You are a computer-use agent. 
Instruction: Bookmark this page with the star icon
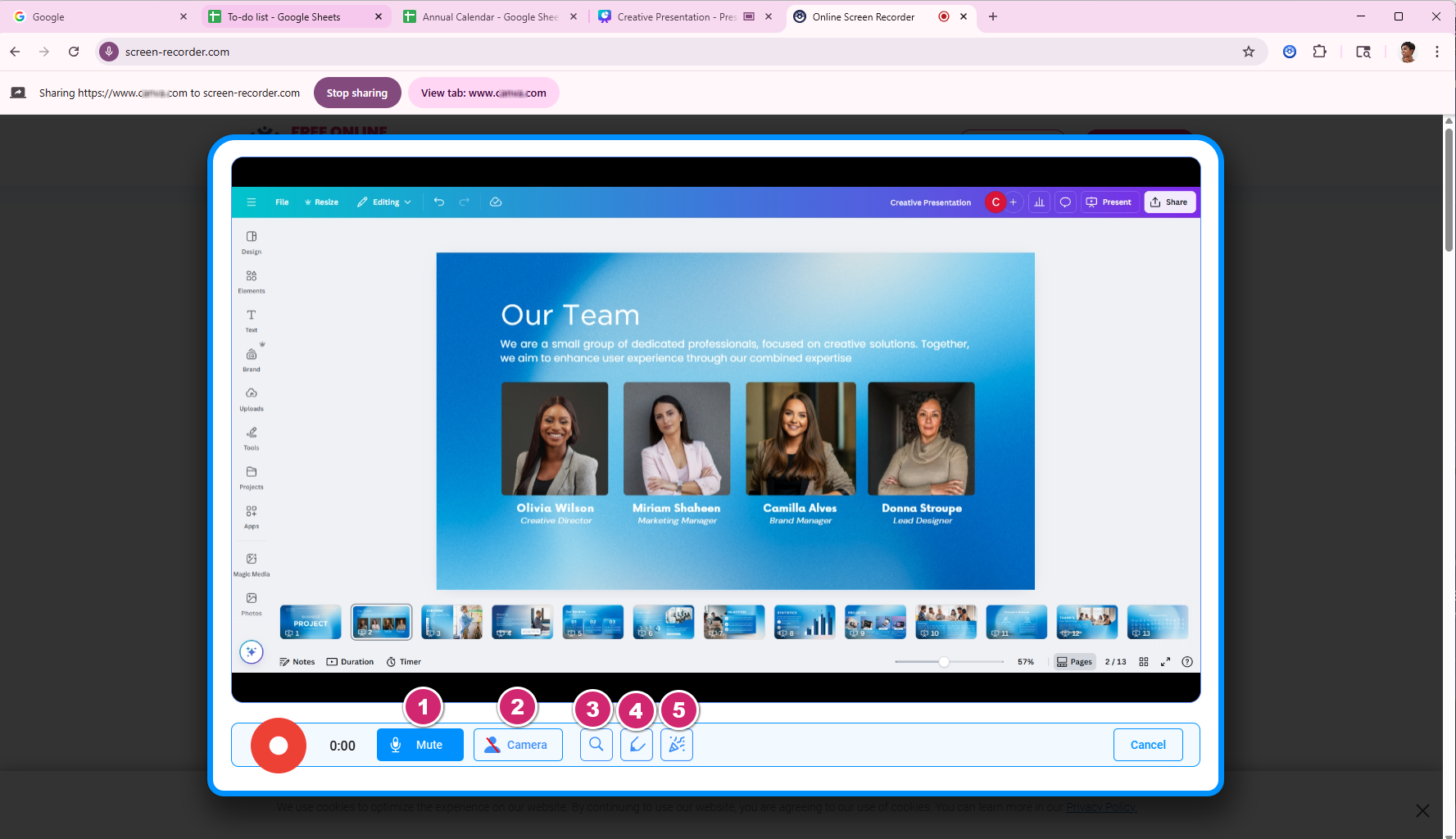(1248, 52)
